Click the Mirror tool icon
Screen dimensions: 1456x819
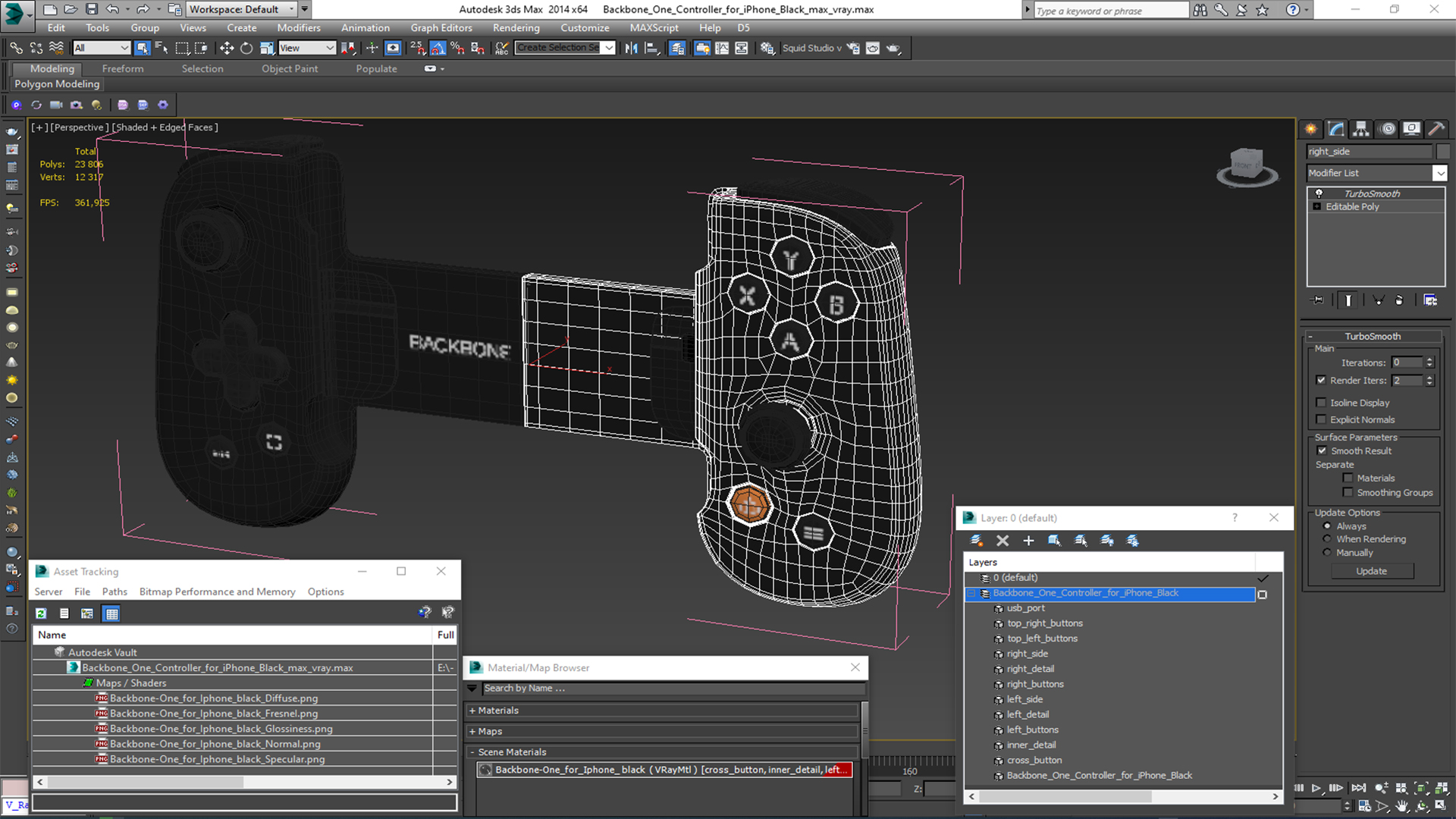(x=631, y=48)
